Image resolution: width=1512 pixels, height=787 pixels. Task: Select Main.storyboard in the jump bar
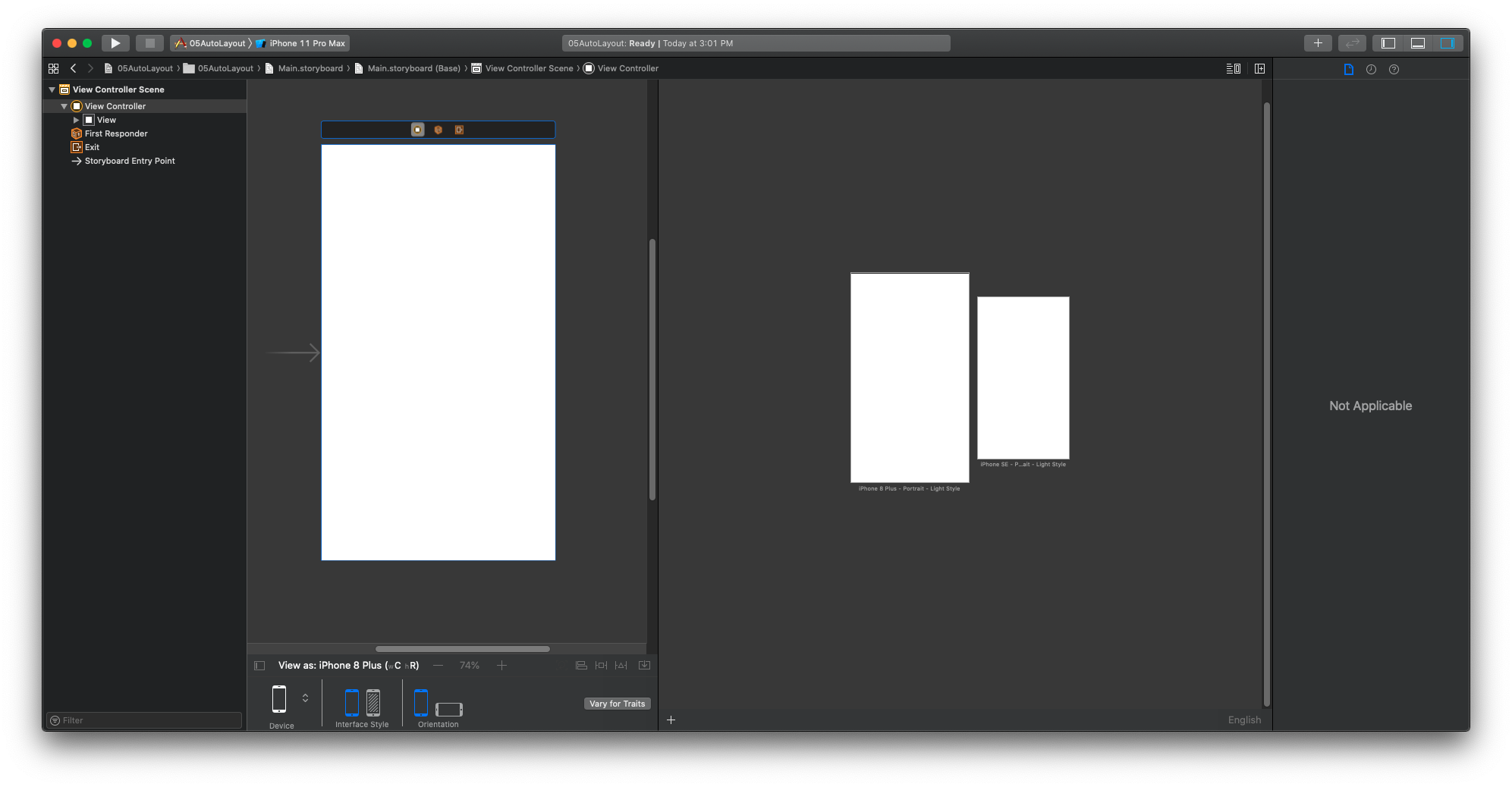(x=309, y=68)
